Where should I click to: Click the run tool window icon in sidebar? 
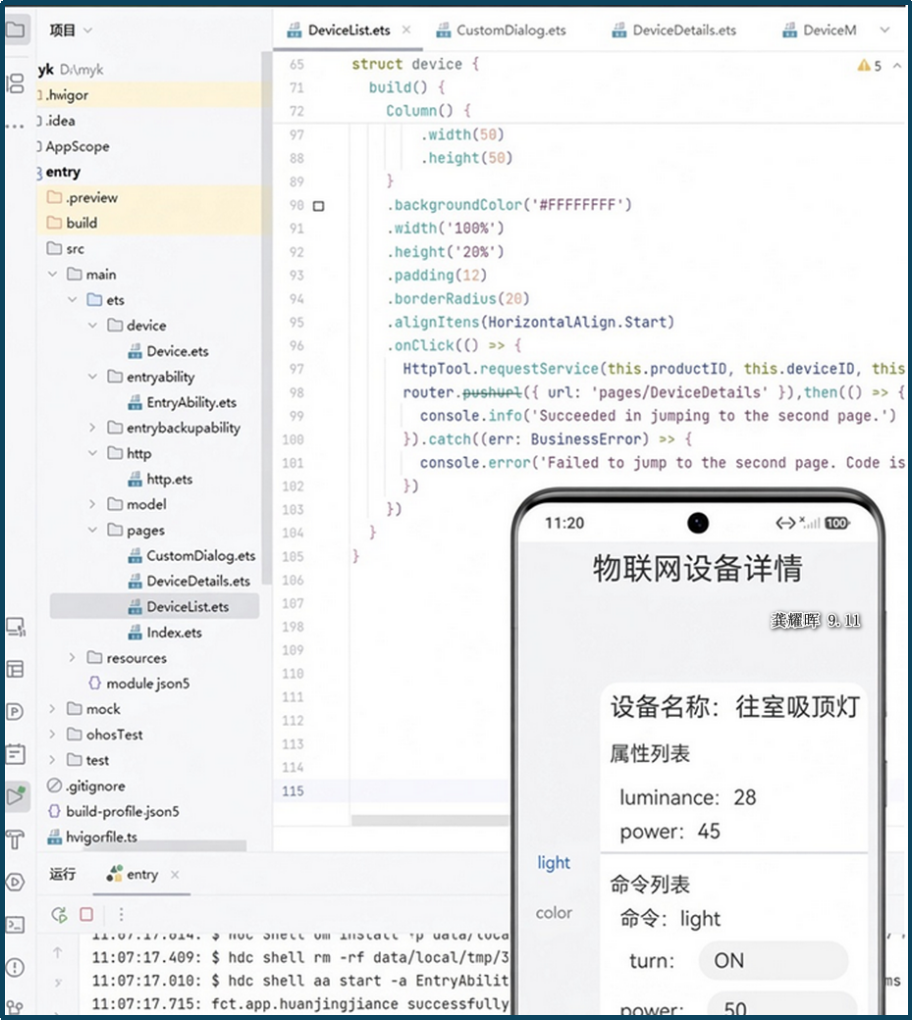click(x=16, y=796)
